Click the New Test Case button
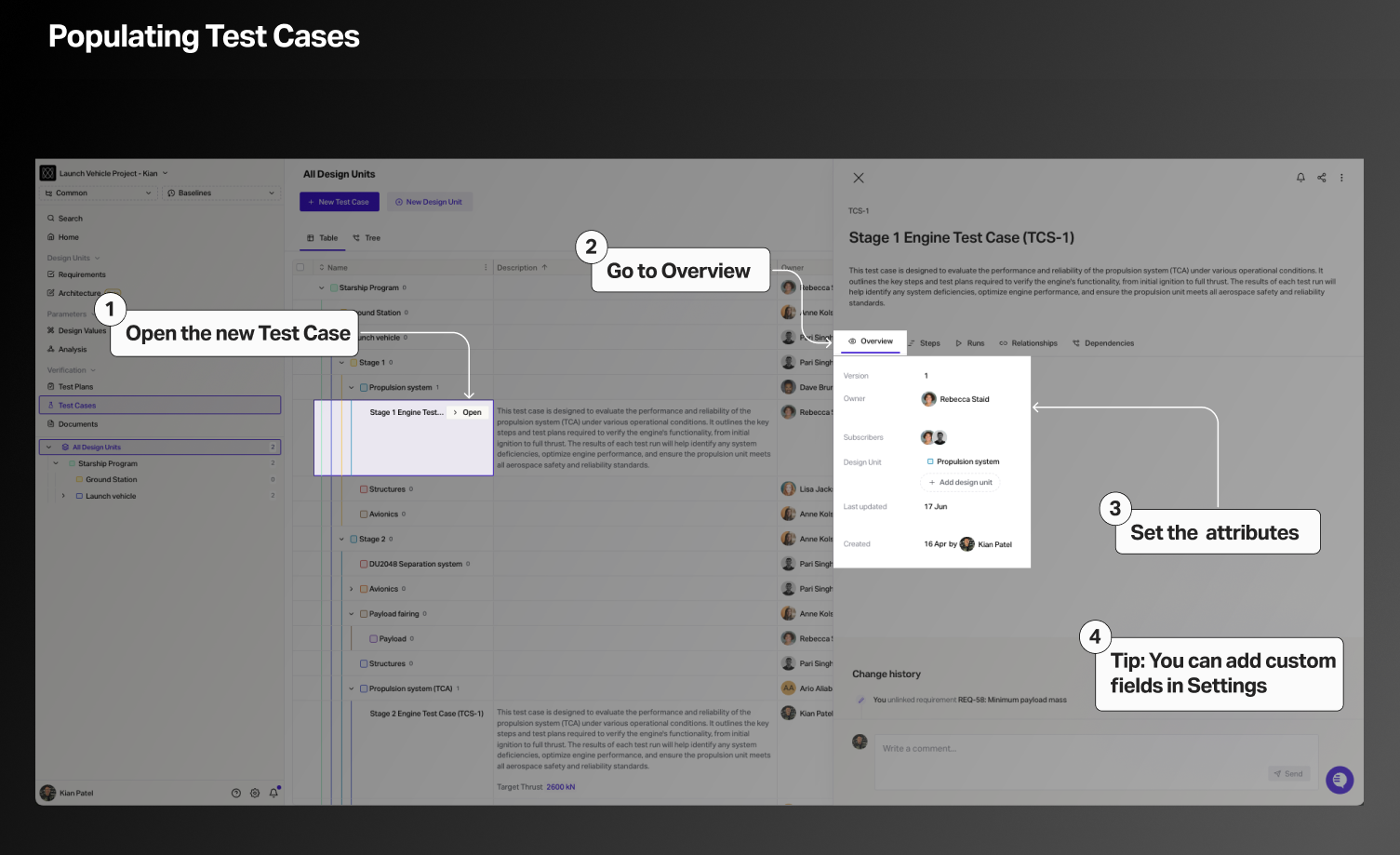 tap(339, 202)
